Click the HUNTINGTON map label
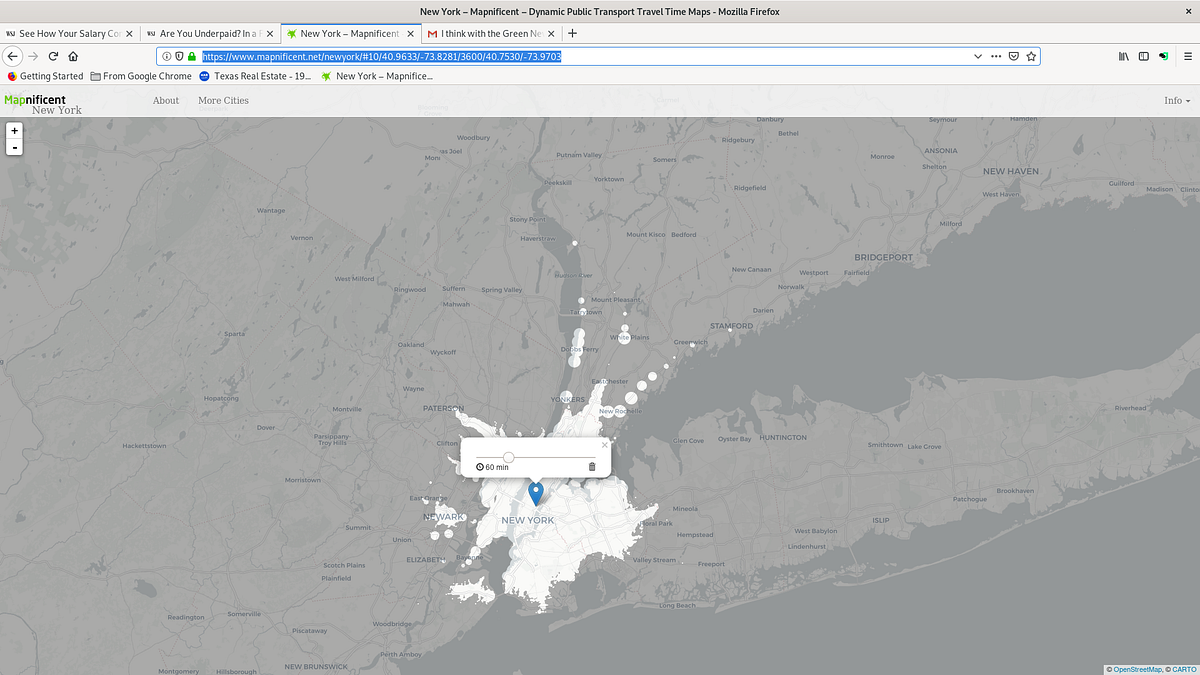Viewport: 1200px width, 675px height. coord(783,438)
